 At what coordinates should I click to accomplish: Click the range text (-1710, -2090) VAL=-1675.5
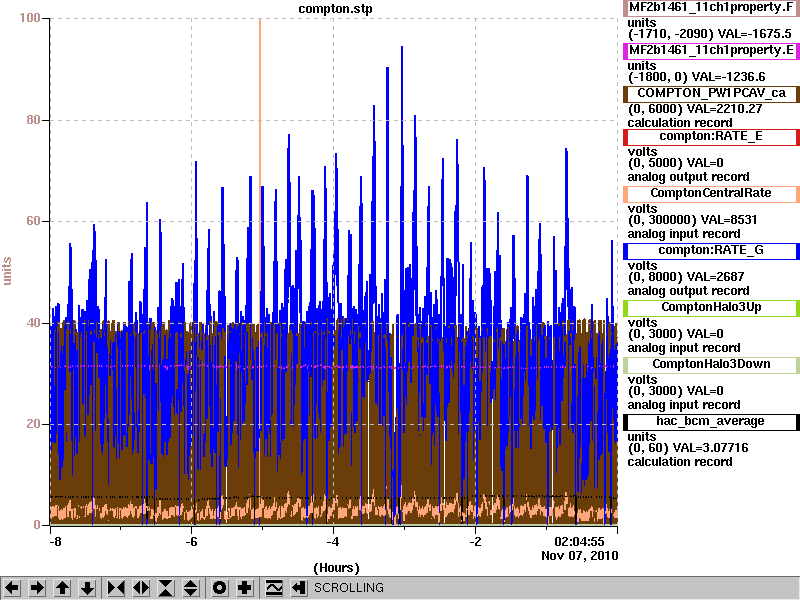[709, 34]
